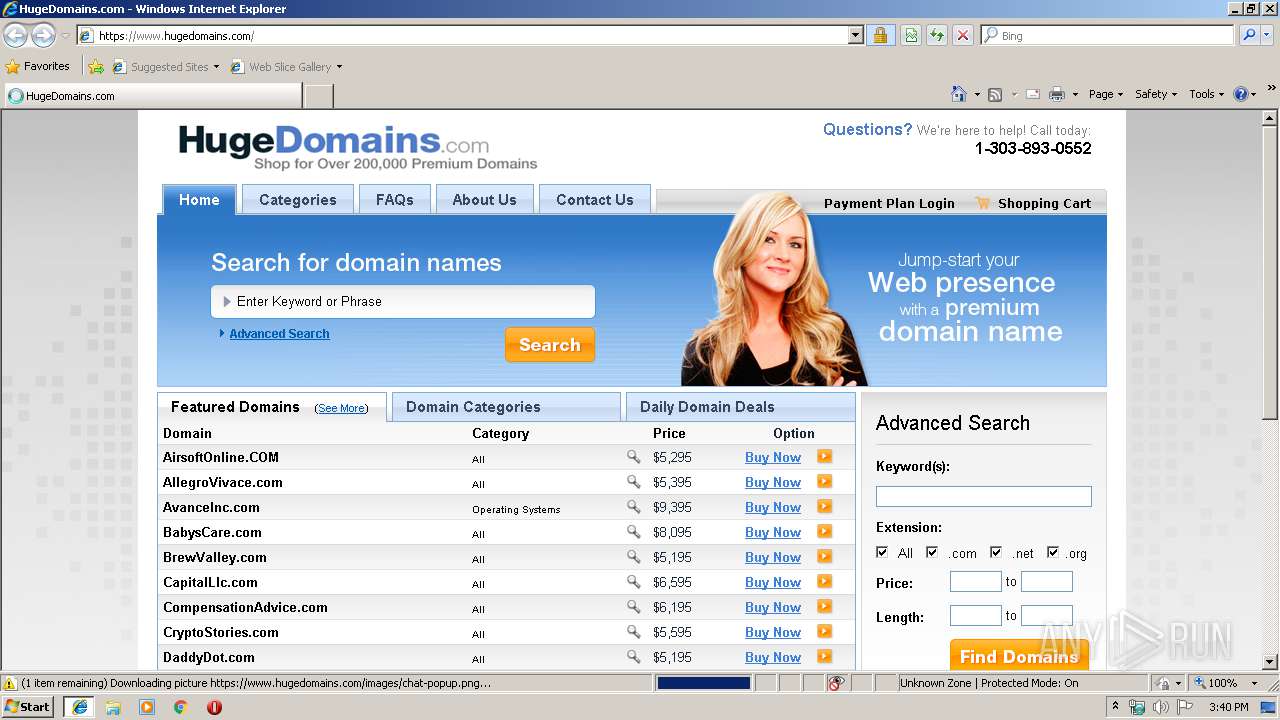Viewport: 1280px width, 720px height.
Task: Click orange arrow icon for CryptoStories.com
Action: coord(824,631)
